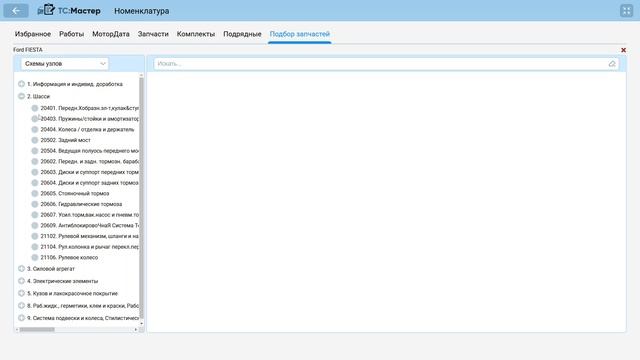
Task: Select 20607. Усил.торм,вак.насос row
Action: (x=89, y=214)
